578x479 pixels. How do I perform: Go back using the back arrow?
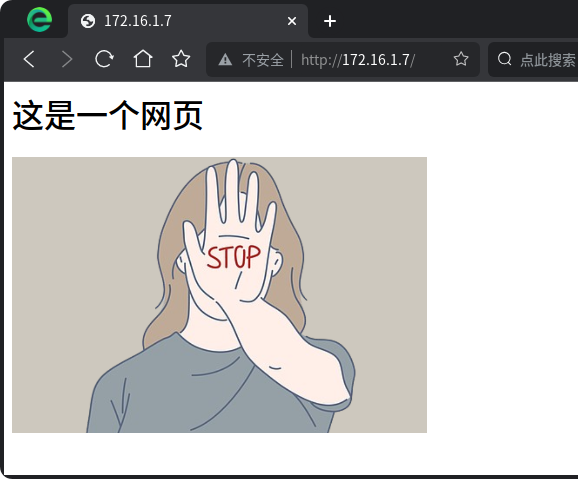pos(29,59)
